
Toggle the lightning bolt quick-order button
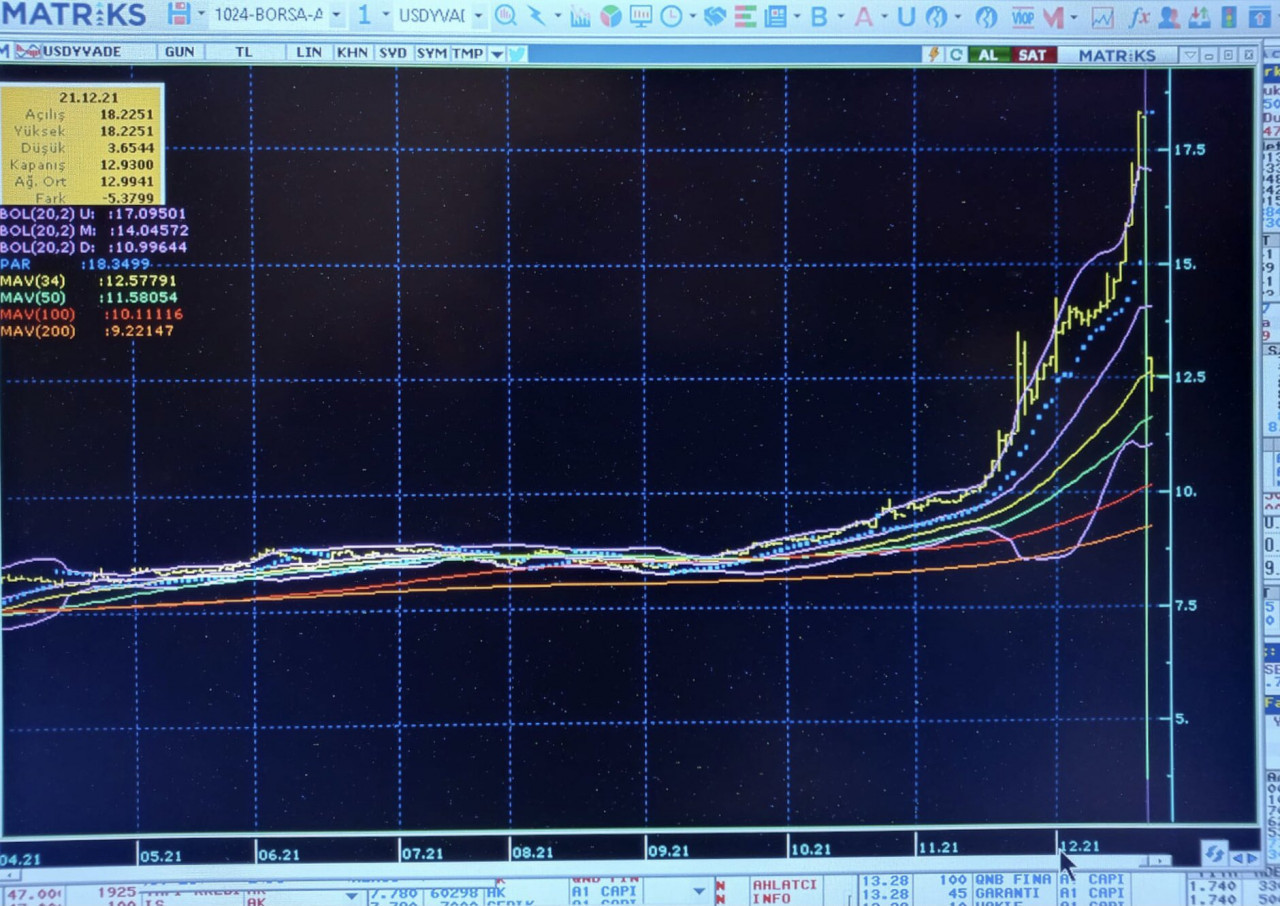point(934,54)
